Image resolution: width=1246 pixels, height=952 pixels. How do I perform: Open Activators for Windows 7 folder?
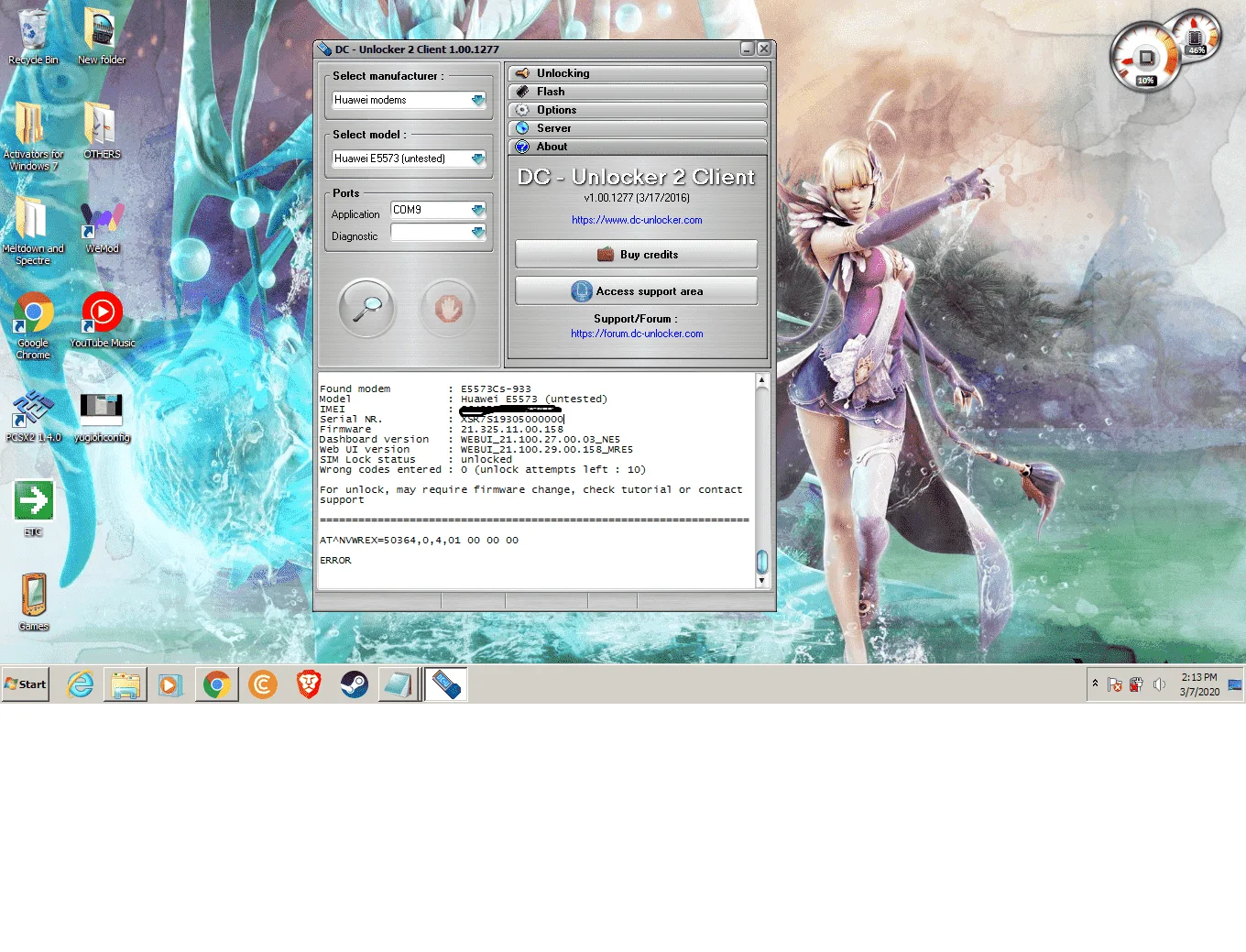[33, 136]
